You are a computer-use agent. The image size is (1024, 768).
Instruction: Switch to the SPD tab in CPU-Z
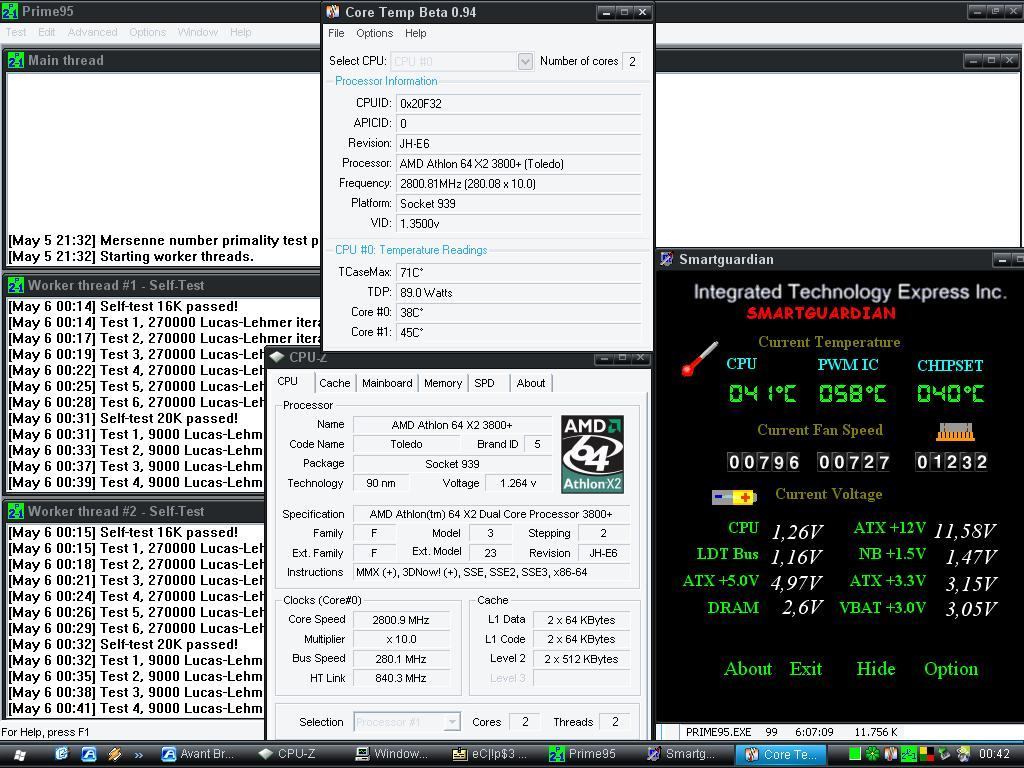pos(485,383)
